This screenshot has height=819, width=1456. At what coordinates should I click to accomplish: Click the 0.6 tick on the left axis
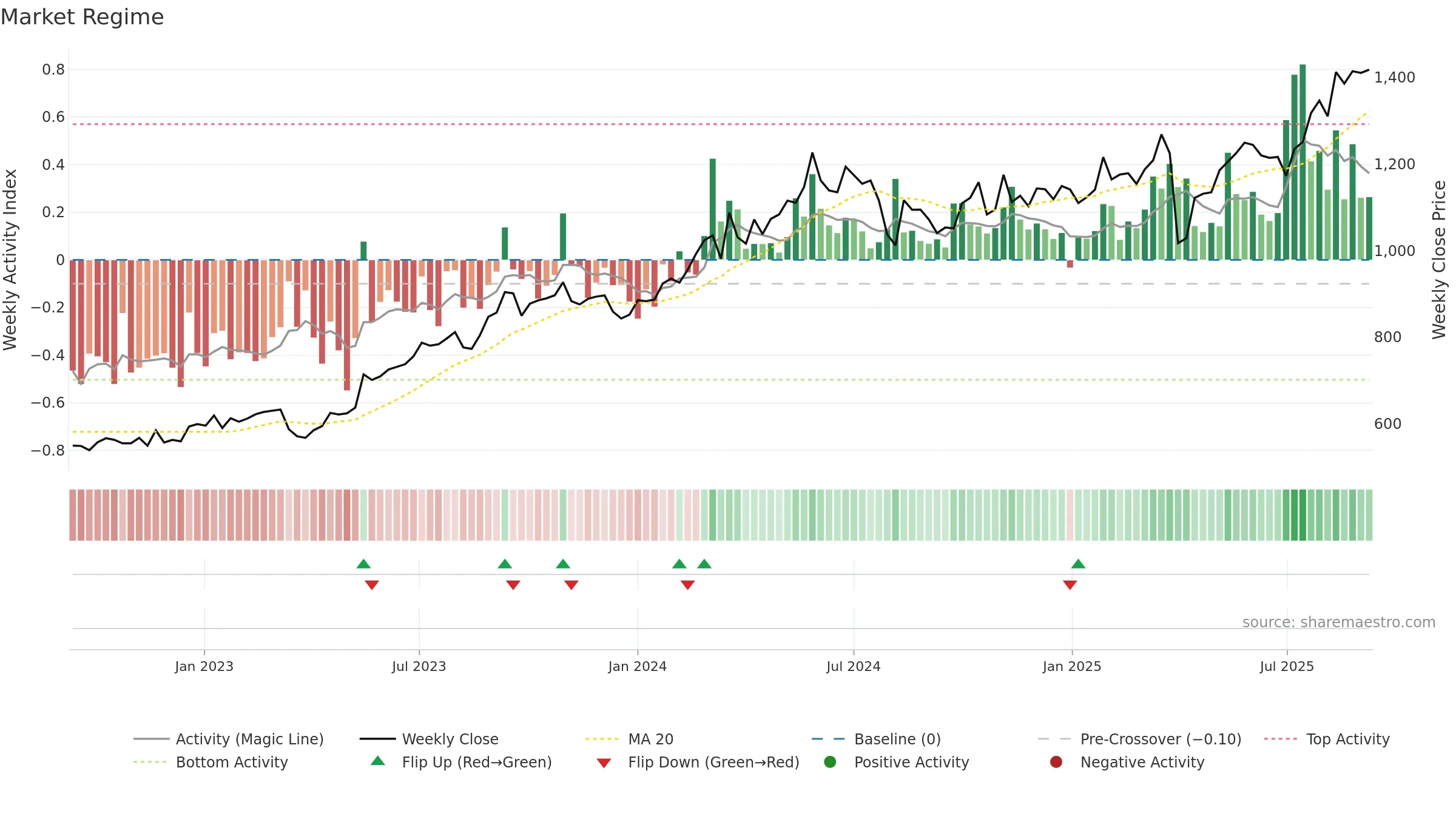point(53,117)
